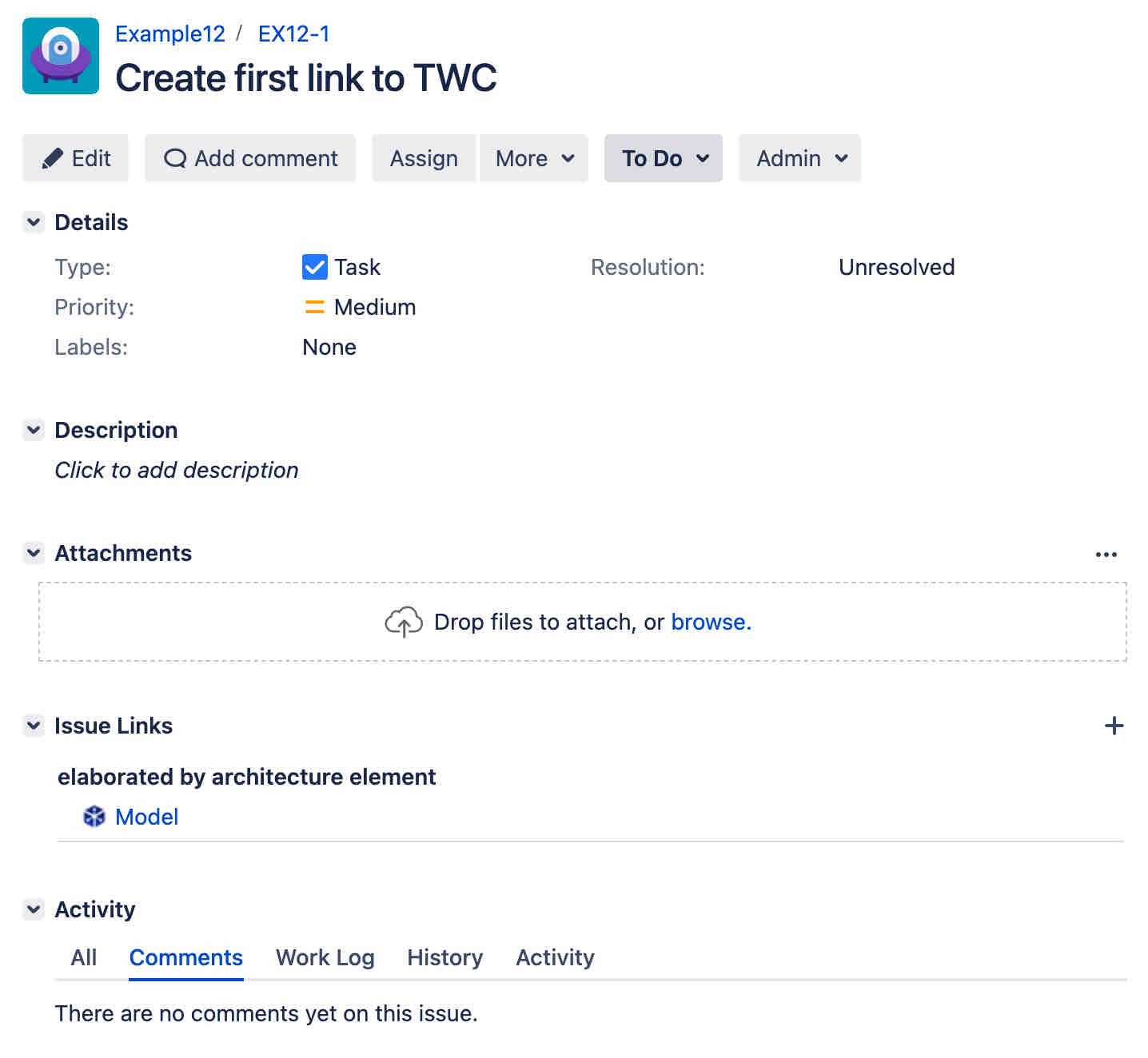
Task: Click the browse link for attachments
Action: click(711, 622)
